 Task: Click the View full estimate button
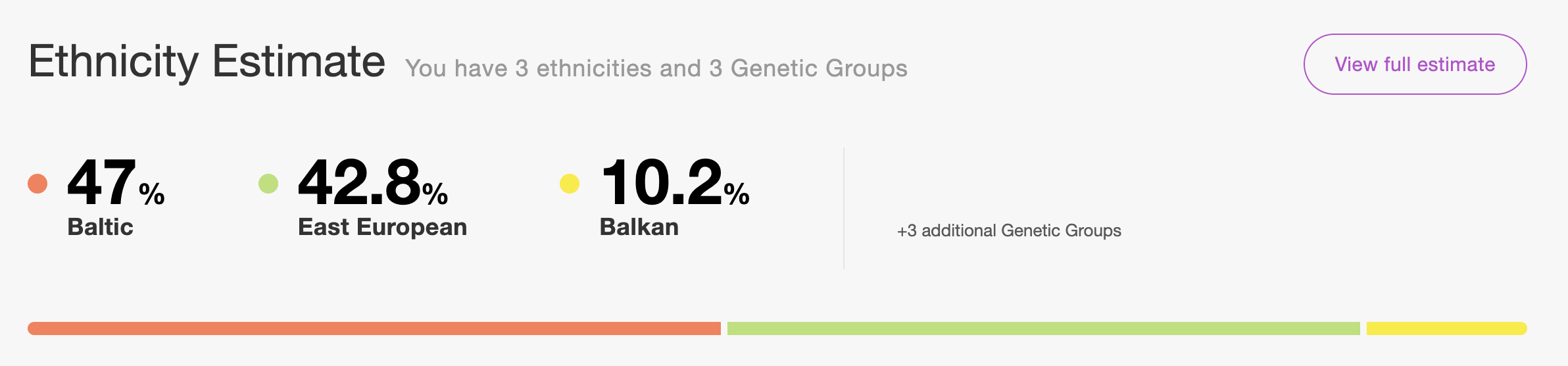[1415, 65]
